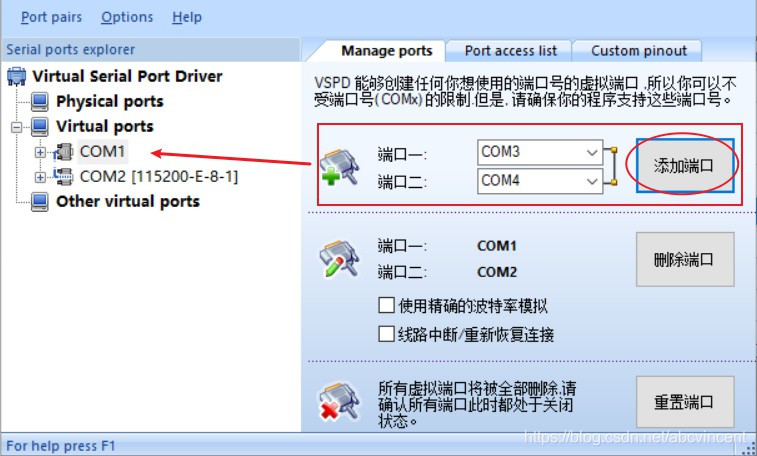Screen dimensions: 757x456
Task: Click the bold COM1 value beside 端口一
Action: coord(497,246)
